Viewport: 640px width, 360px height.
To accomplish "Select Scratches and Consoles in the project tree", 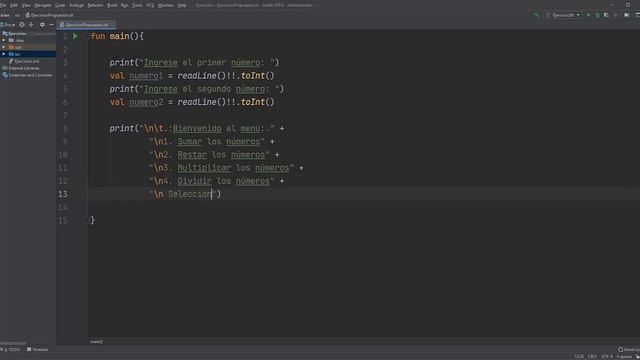I will coord(29,75).
